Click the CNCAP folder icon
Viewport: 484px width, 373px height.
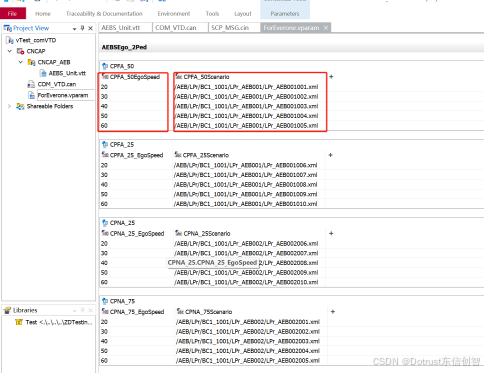point(20,51)
